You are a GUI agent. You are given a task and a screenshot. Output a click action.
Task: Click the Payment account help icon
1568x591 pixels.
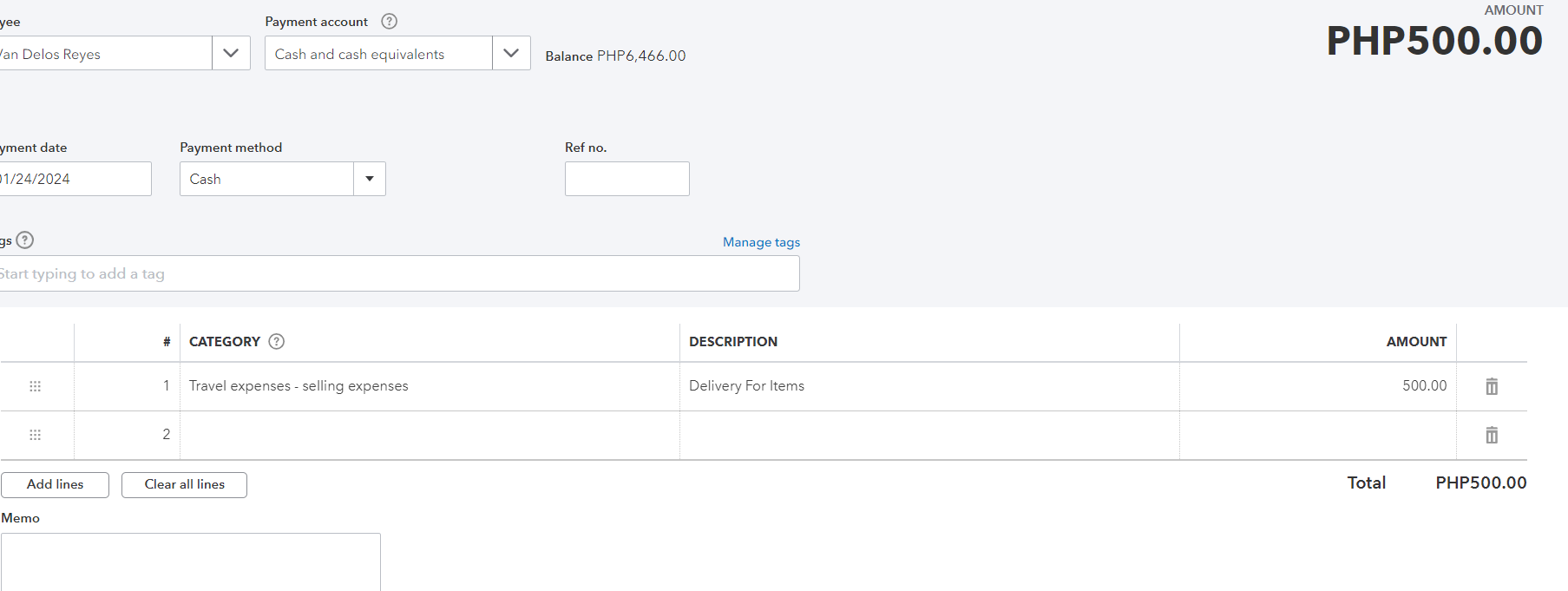[x=390, y=22]
